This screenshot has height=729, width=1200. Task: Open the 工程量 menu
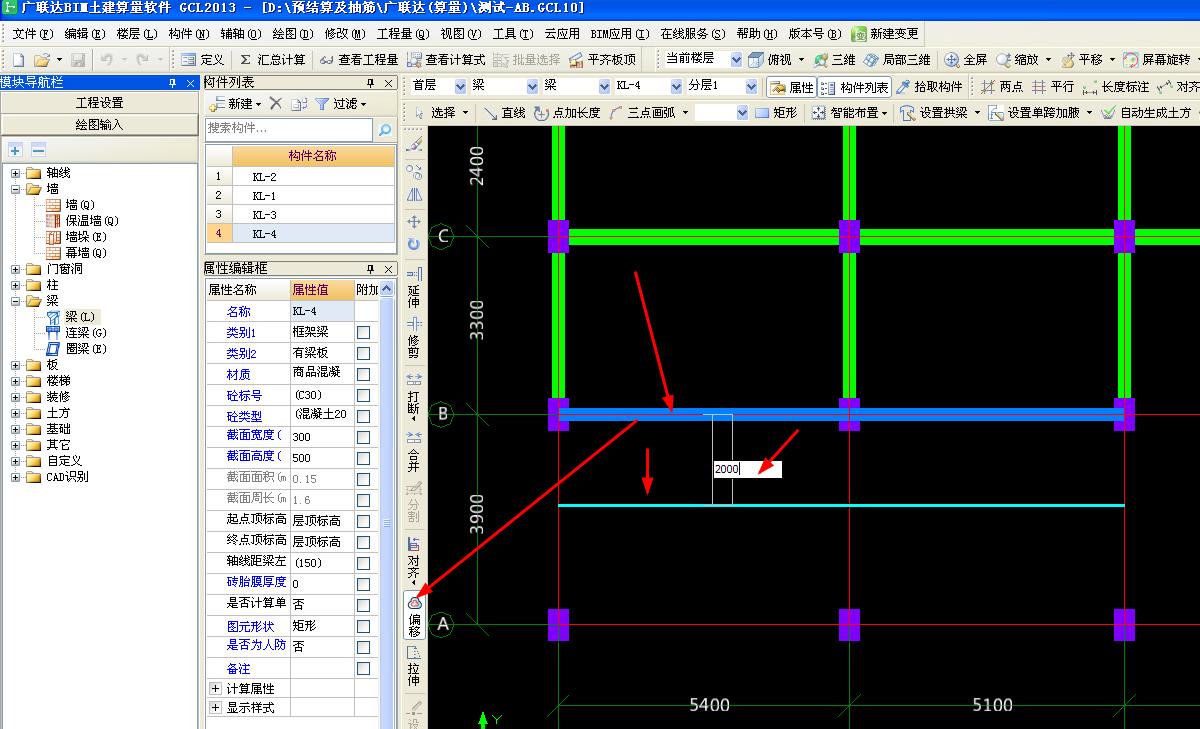[402, 34]
